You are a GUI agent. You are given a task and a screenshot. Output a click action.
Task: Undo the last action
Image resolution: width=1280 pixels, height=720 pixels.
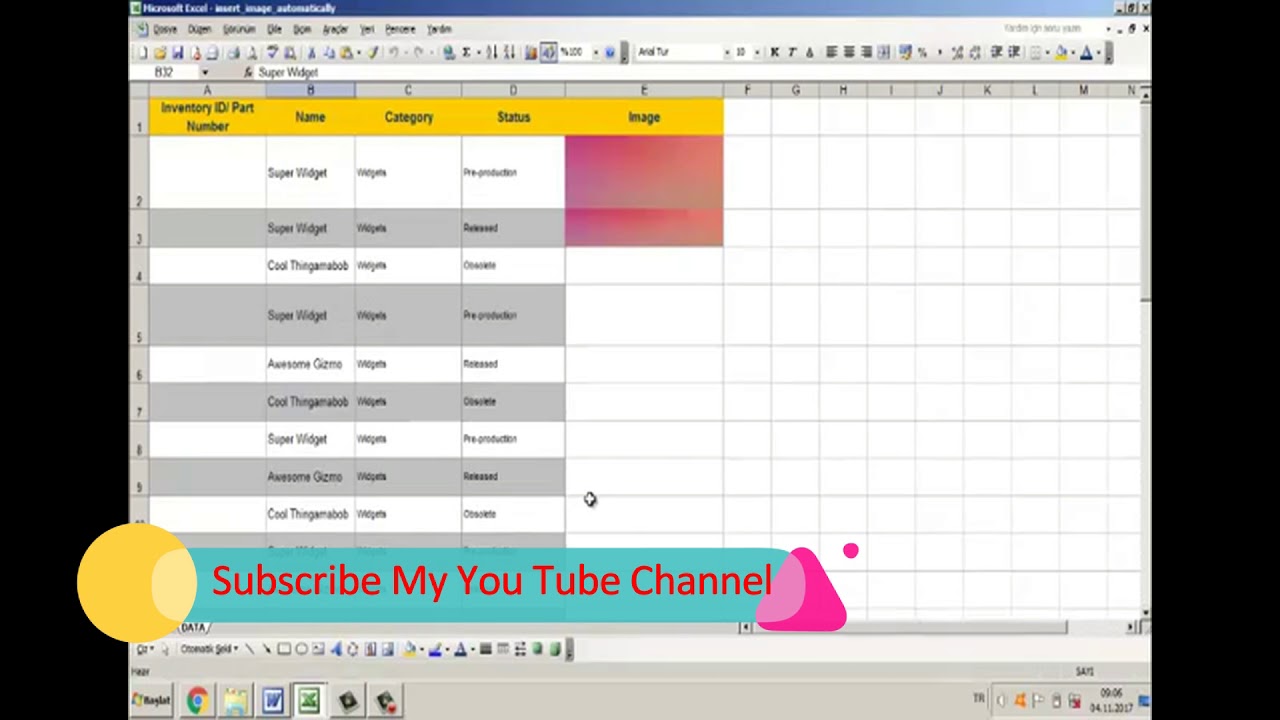(x=393, y=52)
